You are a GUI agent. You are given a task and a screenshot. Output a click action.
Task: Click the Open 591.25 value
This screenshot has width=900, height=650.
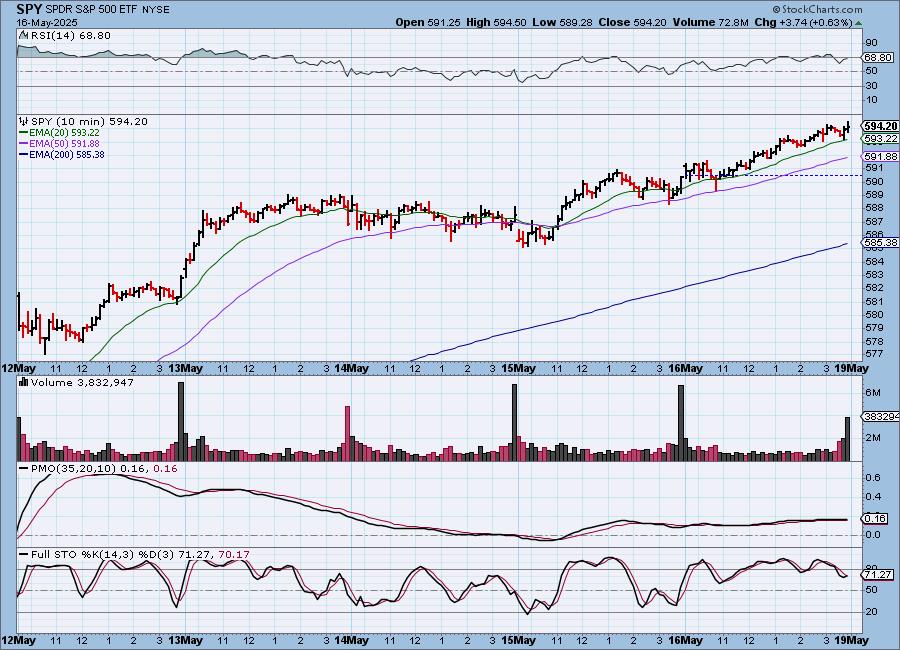pos(428,22)
